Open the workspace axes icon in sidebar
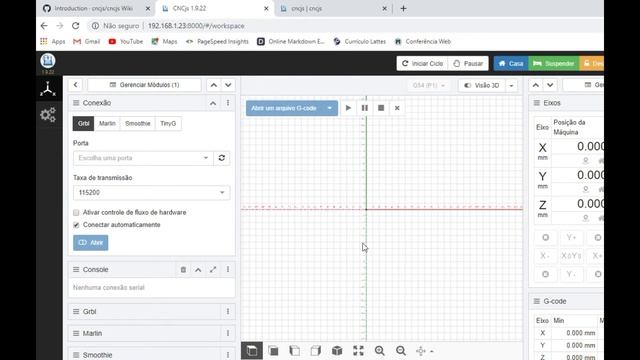 [48, 89]
